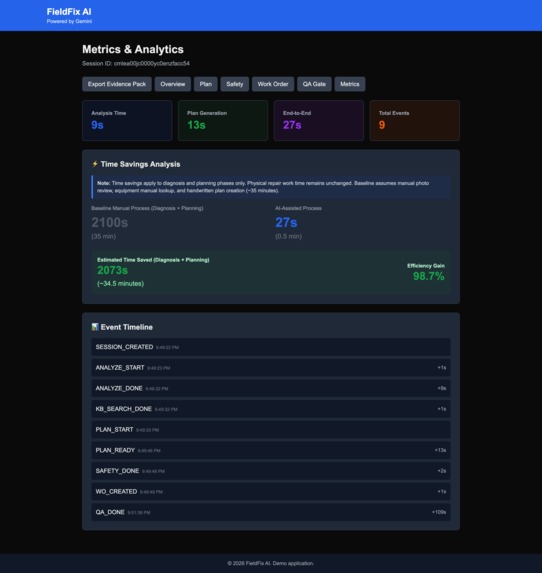Click the (0.5 min) AI process text

288,236
